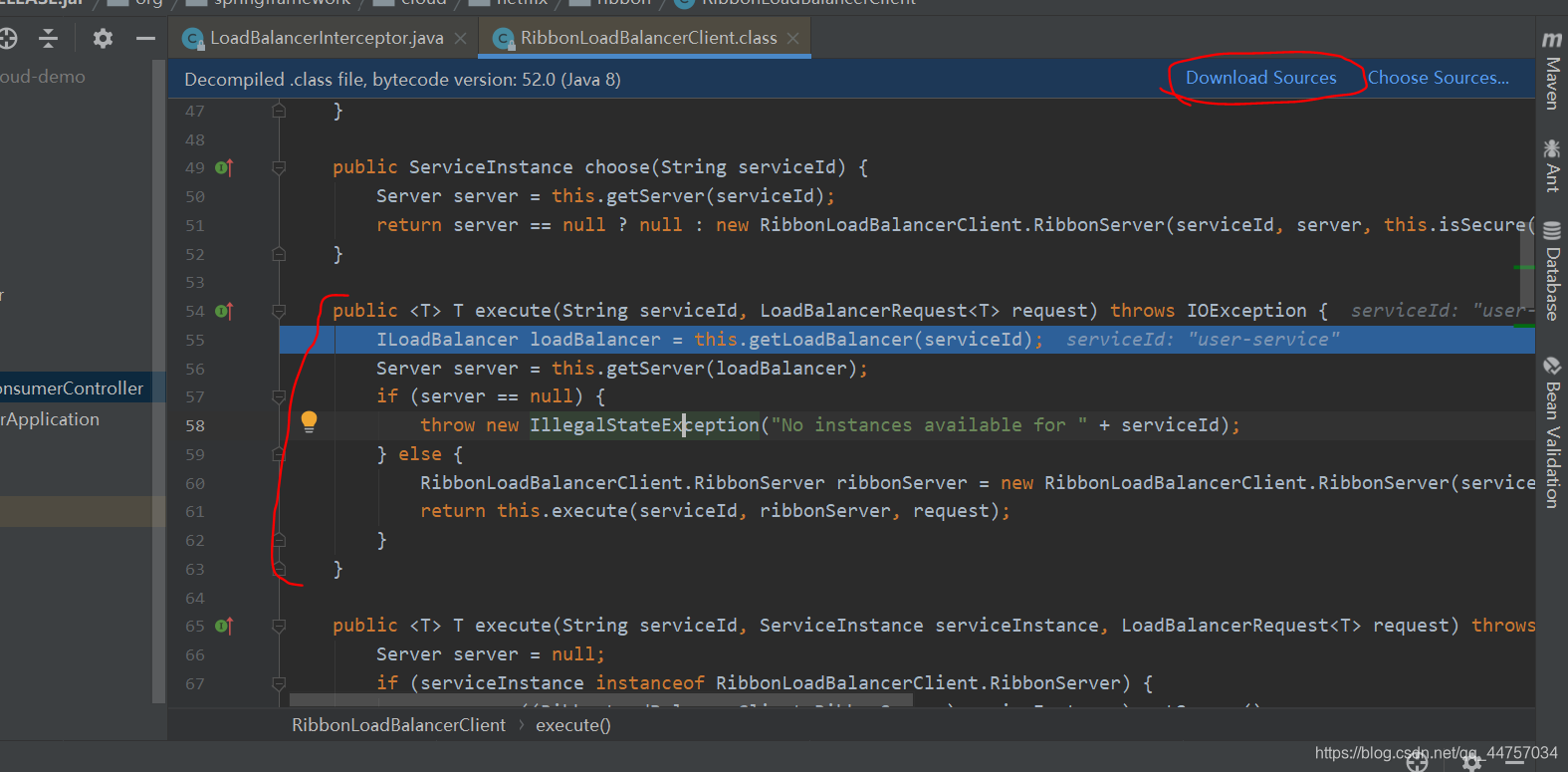Click the project panel vertical scrollbar
Screen dimensions: 1568x772
tap(158, 383)
